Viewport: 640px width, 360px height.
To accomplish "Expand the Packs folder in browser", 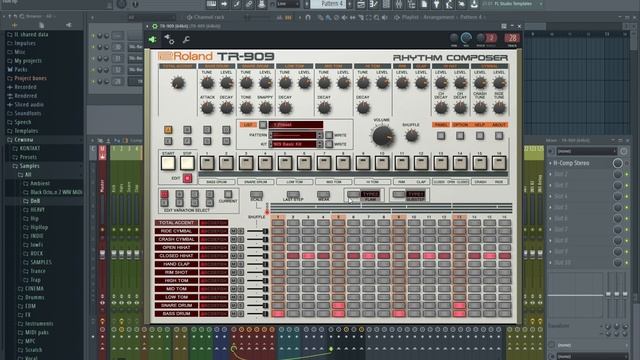I will [20, 69].
